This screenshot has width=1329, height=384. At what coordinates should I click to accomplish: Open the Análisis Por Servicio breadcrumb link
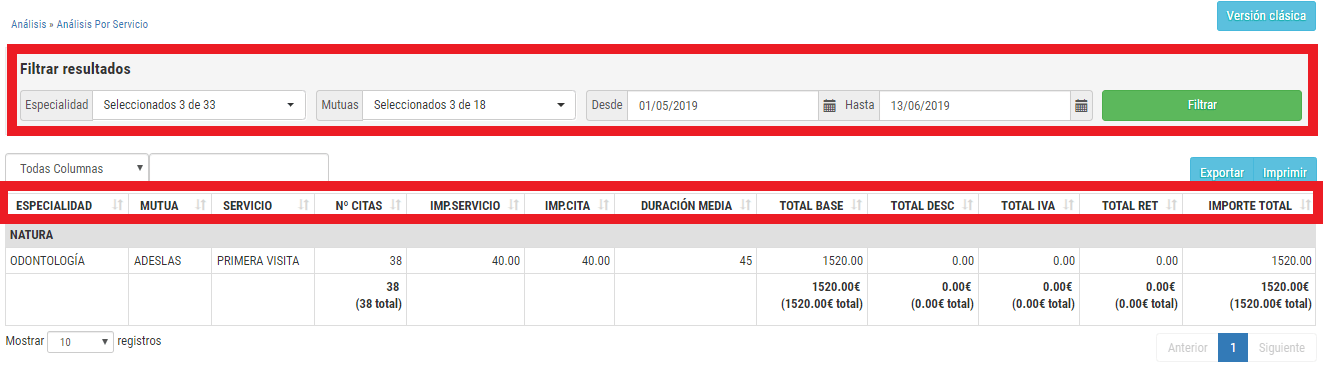coord(103,24)
